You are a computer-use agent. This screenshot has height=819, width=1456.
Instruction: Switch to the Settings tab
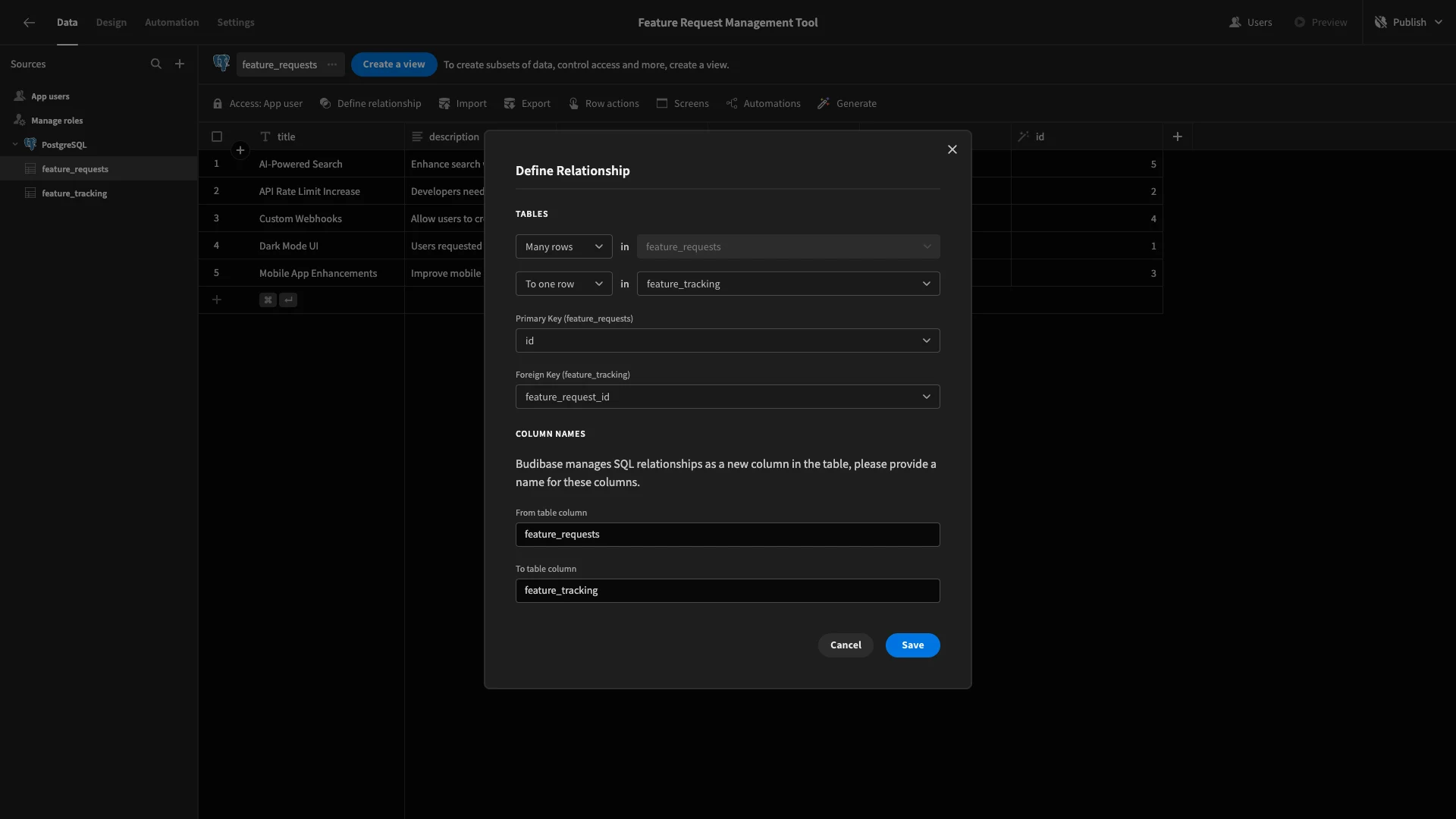[236, 23]
